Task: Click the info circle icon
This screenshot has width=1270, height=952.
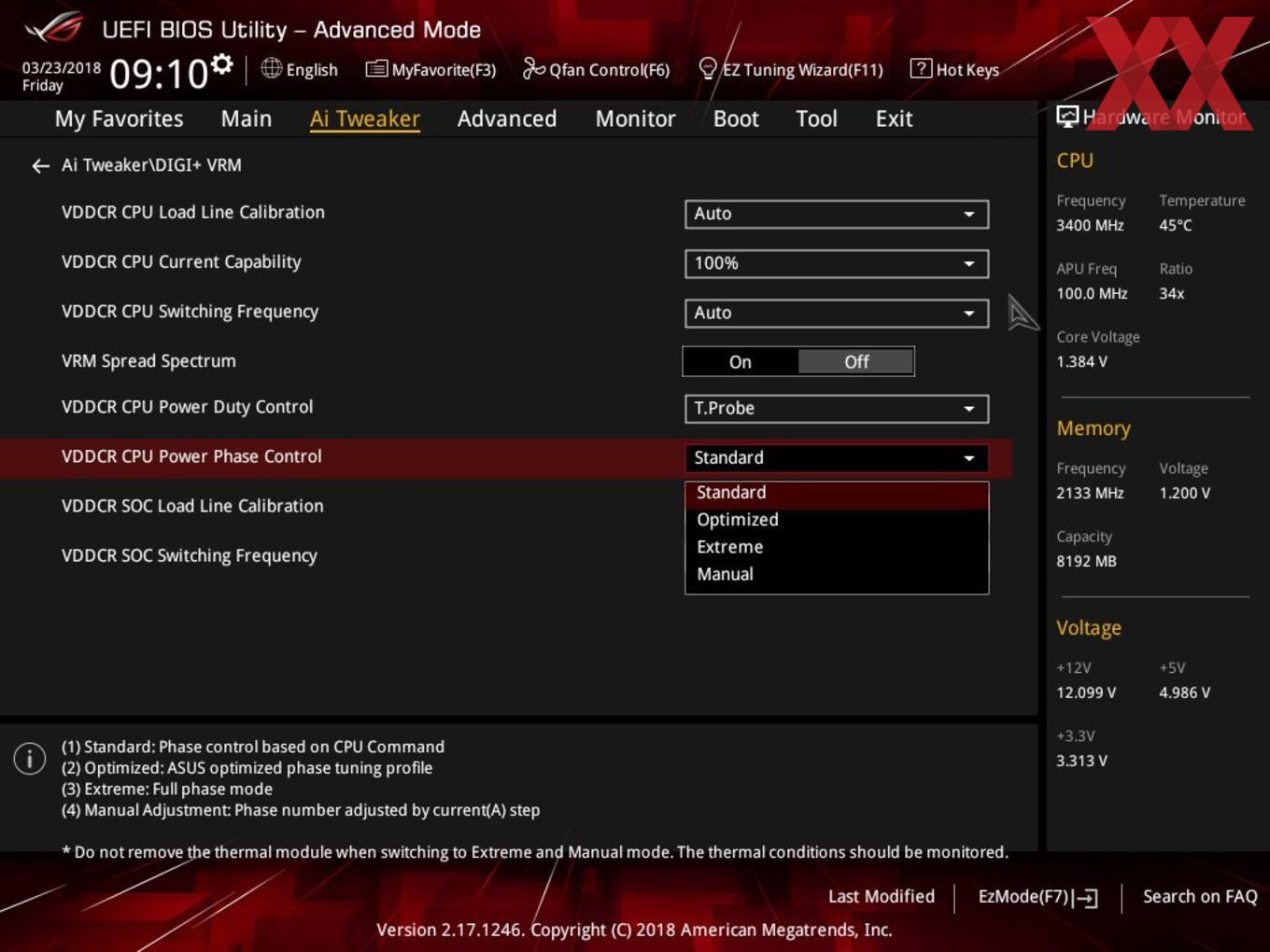Action: point(30,759)
